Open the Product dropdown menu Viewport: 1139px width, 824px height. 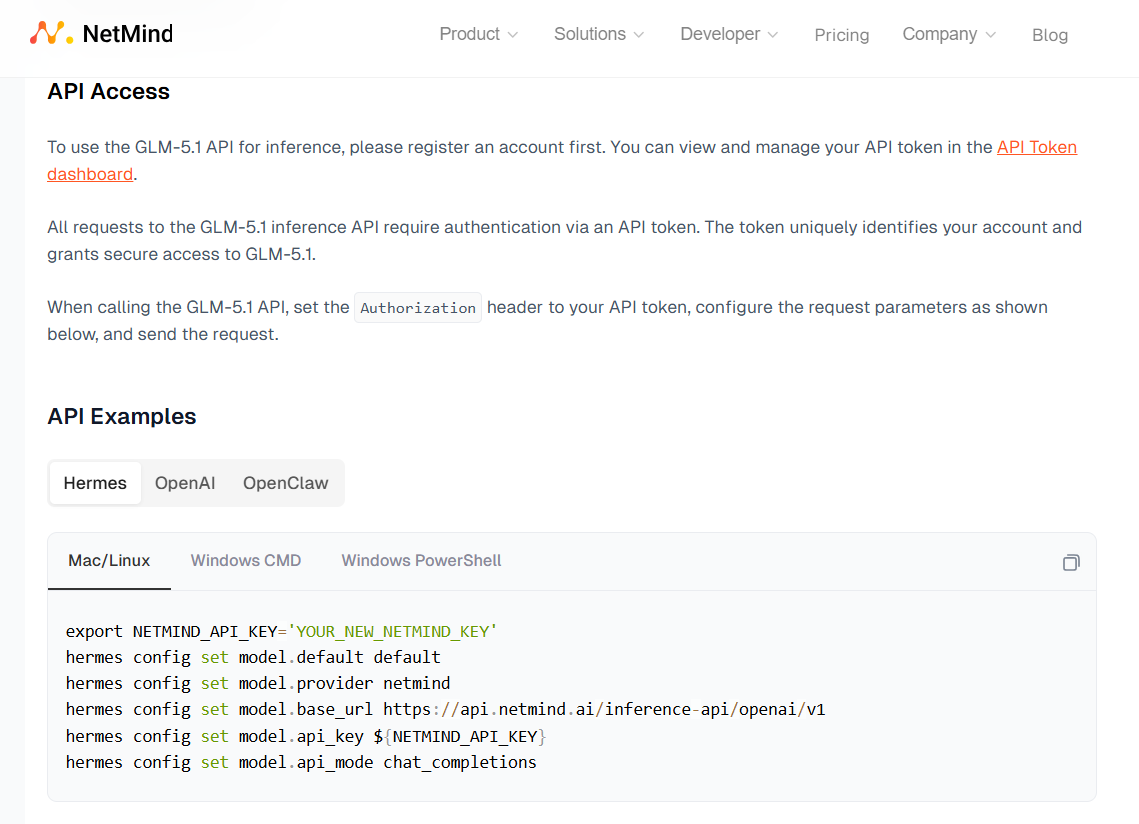(478, 34)
